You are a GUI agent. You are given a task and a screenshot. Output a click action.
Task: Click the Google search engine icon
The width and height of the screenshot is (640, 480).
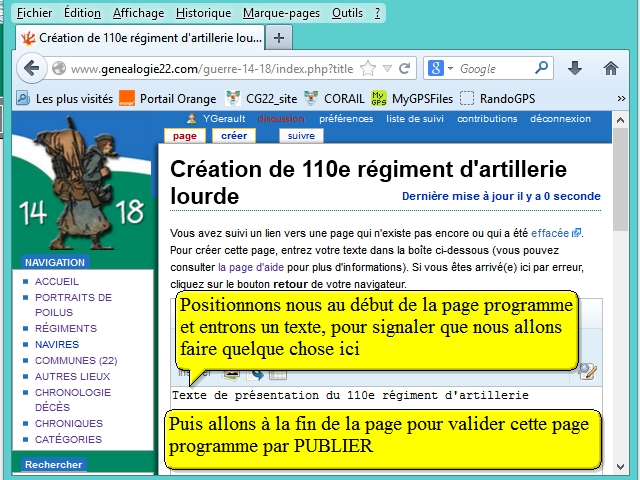436,68
